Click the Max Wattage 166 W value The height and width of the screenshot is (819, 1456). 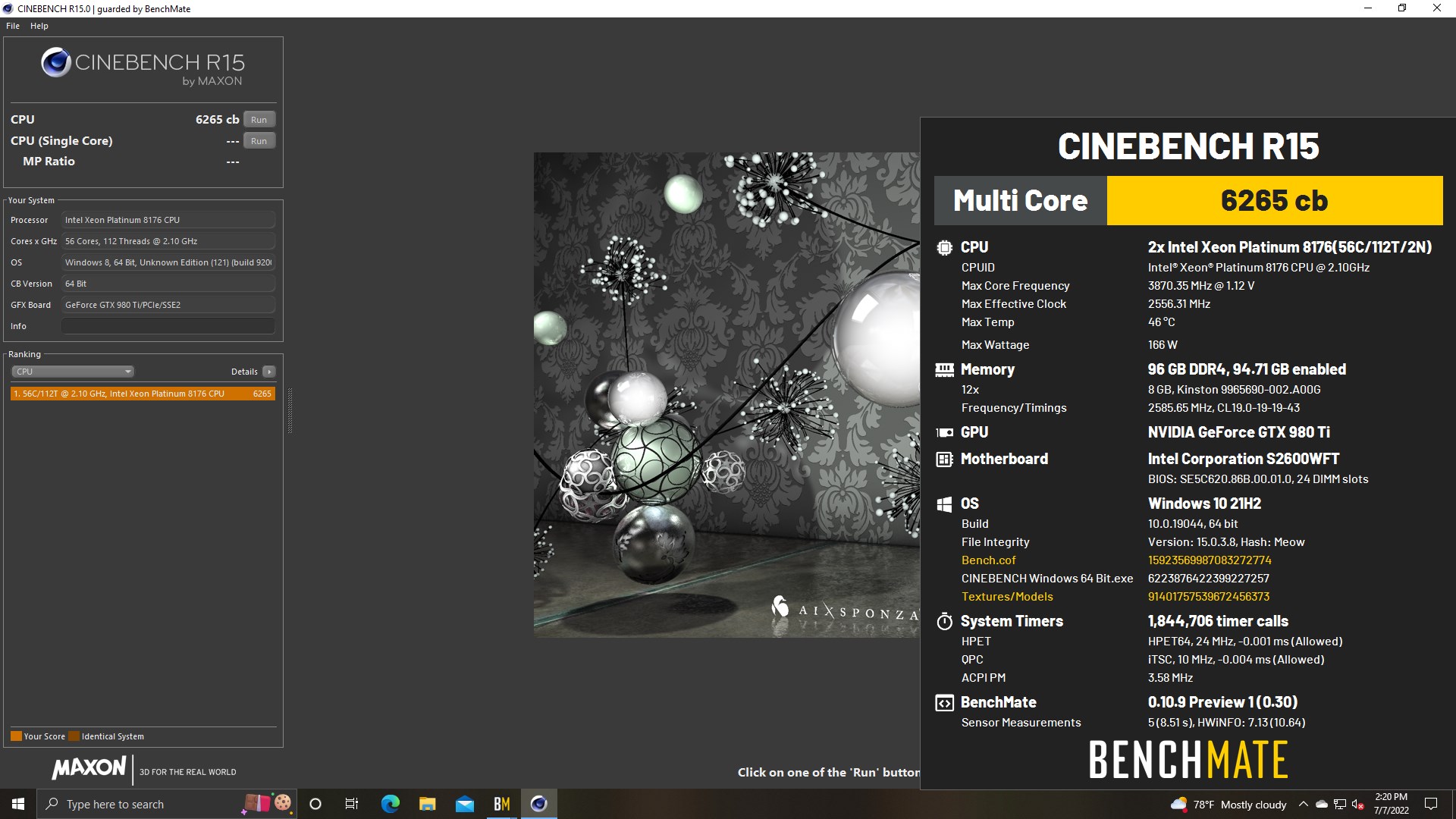point(1163,345)
